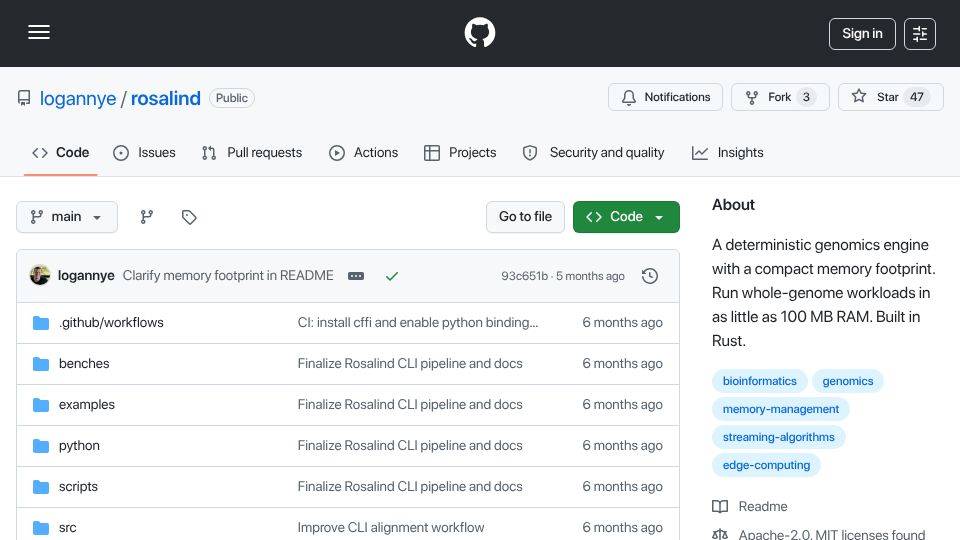
Task: Select the bioinformatics topic tag
Action: point(759,381)
